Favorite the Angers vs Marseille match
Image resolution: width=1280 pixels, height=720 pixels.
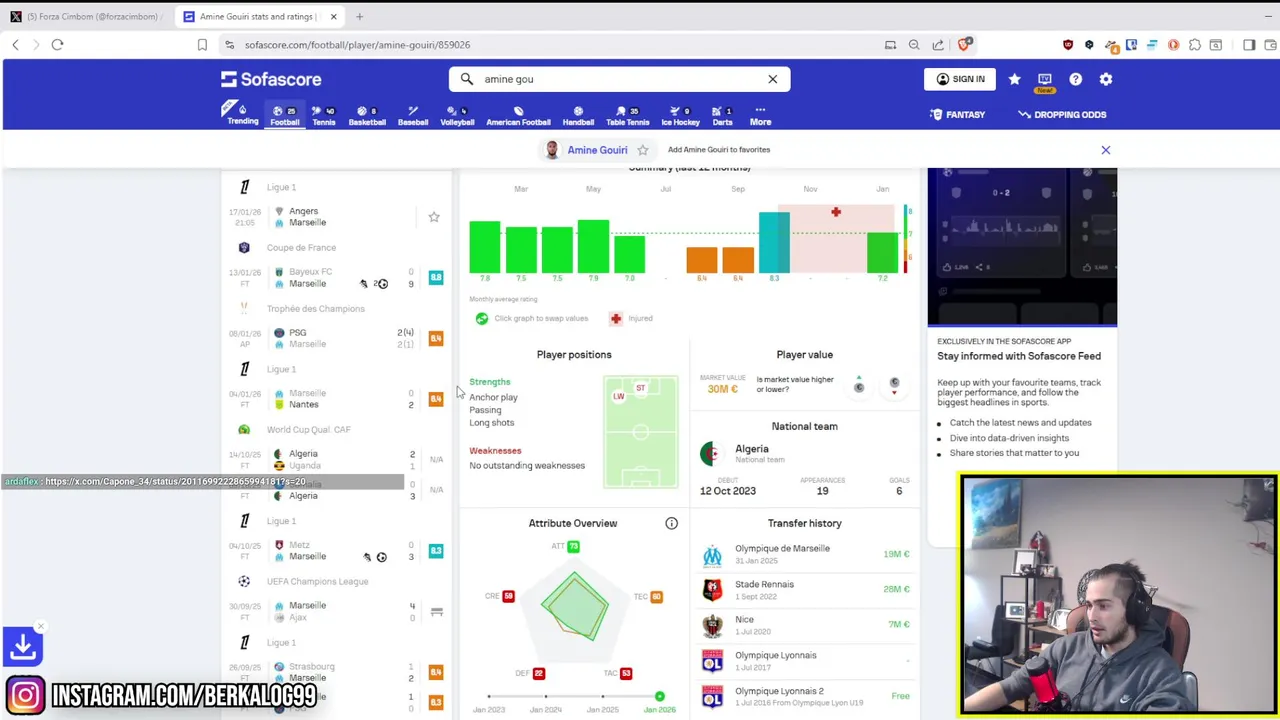pos(434,217)
